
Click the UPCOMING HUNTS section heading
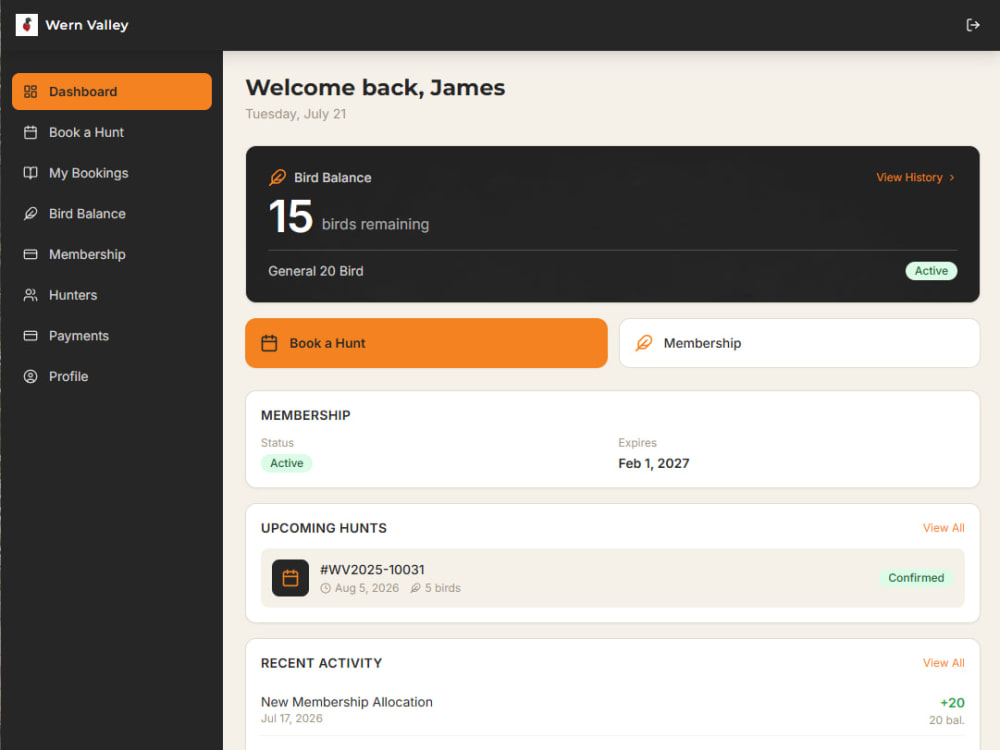[x=323, y=528]
